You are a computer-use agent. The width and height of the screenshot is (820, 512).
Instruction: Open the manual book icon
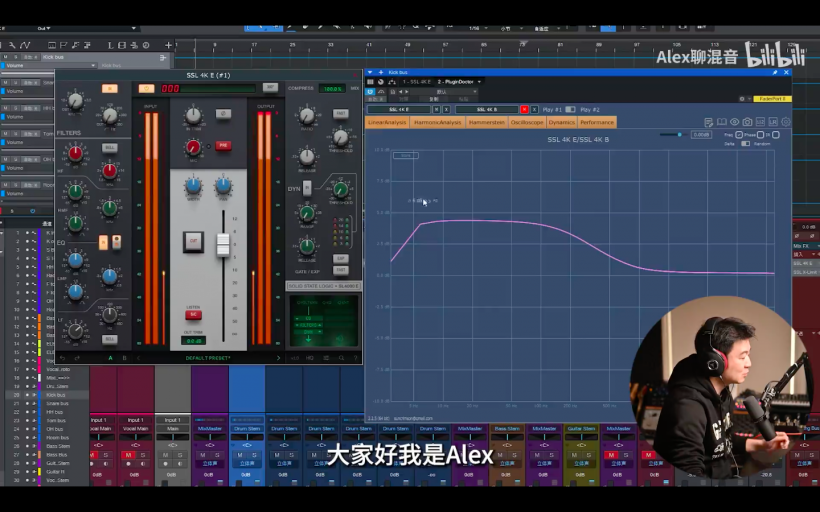point(722,122)
